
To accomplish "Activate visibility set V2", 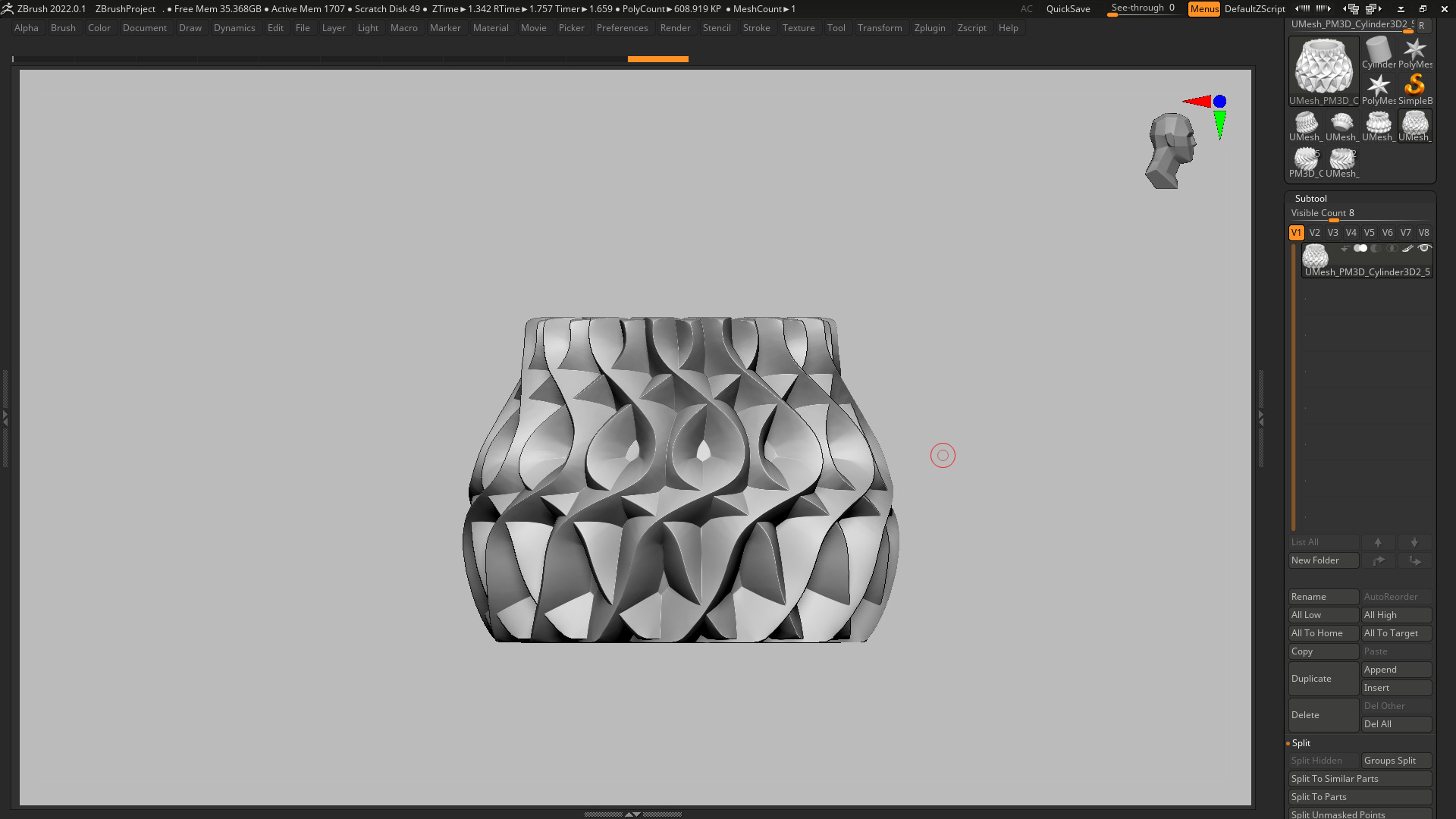I will click(x=1314, y=233).
